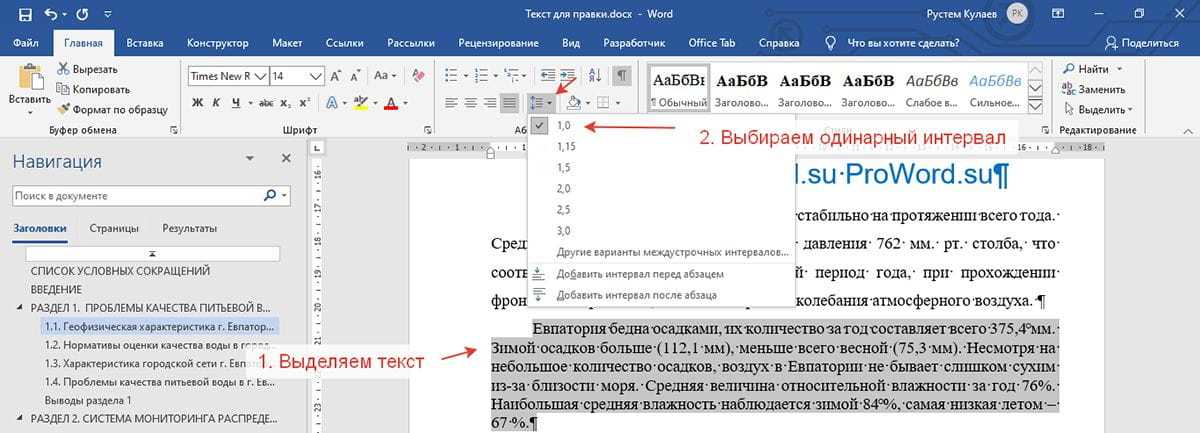
Task: Click Другие варианты междустрочных интервалов
Action: tap(672, 252)
